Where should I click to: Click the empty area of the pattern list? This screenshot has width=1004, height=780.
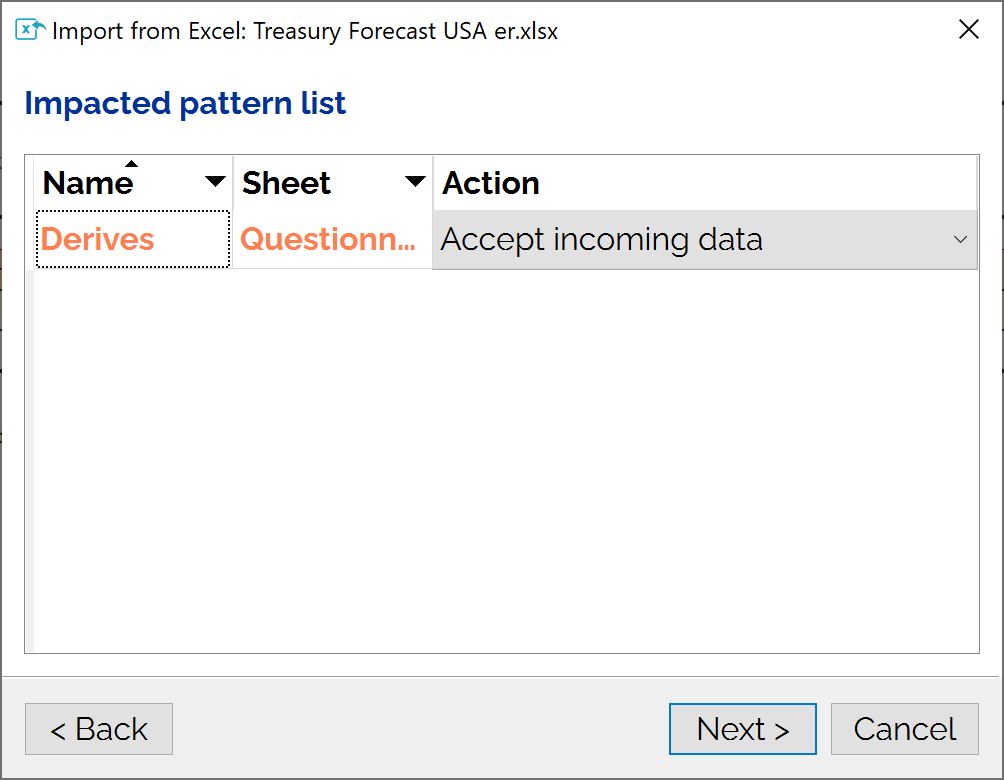[x=506, y=460]
